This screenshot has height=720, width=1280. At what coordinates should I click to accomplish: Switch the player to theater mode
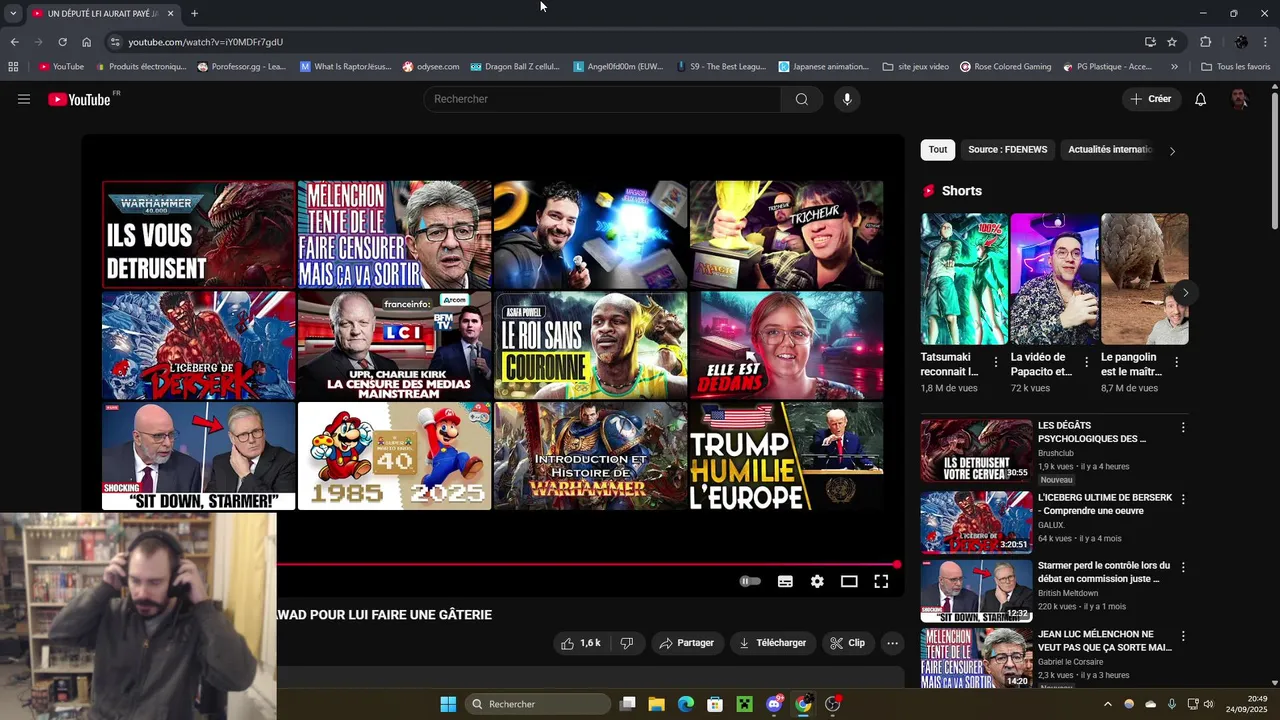click(849, 581)
